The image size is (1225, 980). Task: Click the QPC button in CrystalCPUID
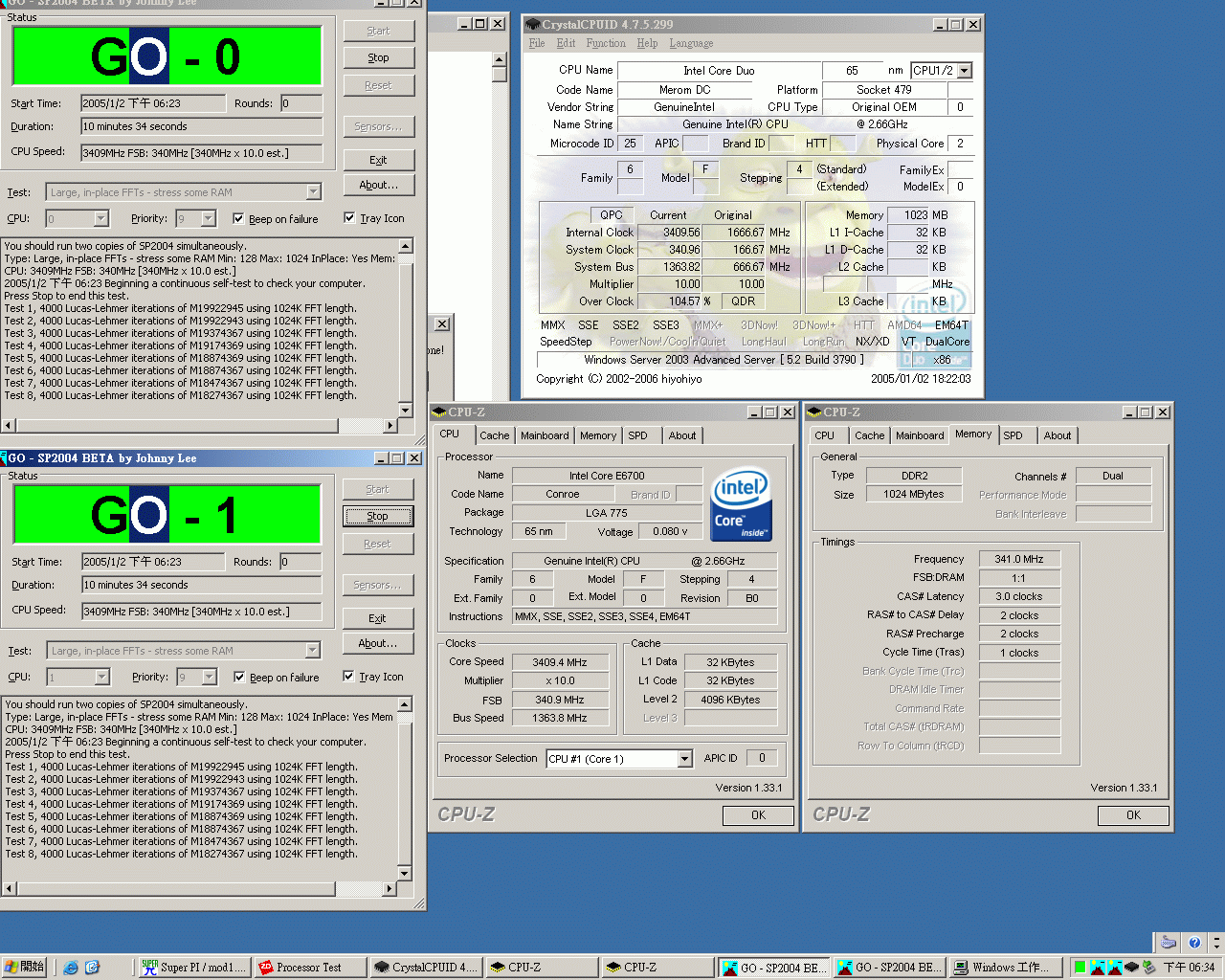coord(611,215)
